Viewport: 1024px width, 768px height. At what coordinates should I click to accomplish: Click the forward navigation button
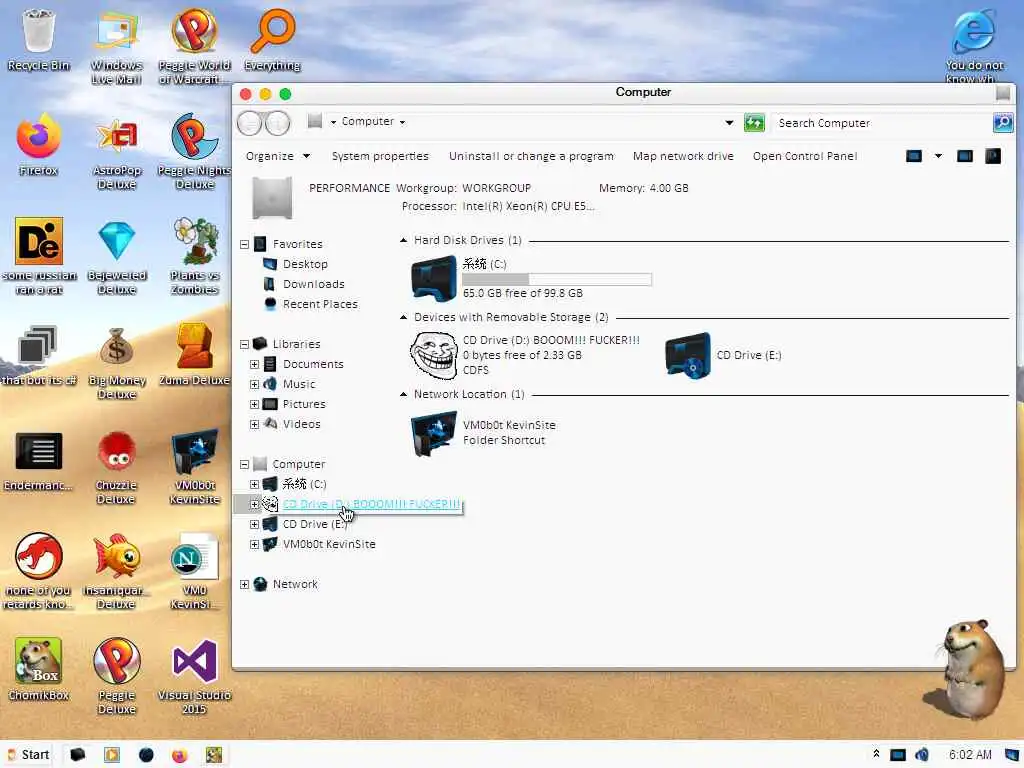coord(278,123)
